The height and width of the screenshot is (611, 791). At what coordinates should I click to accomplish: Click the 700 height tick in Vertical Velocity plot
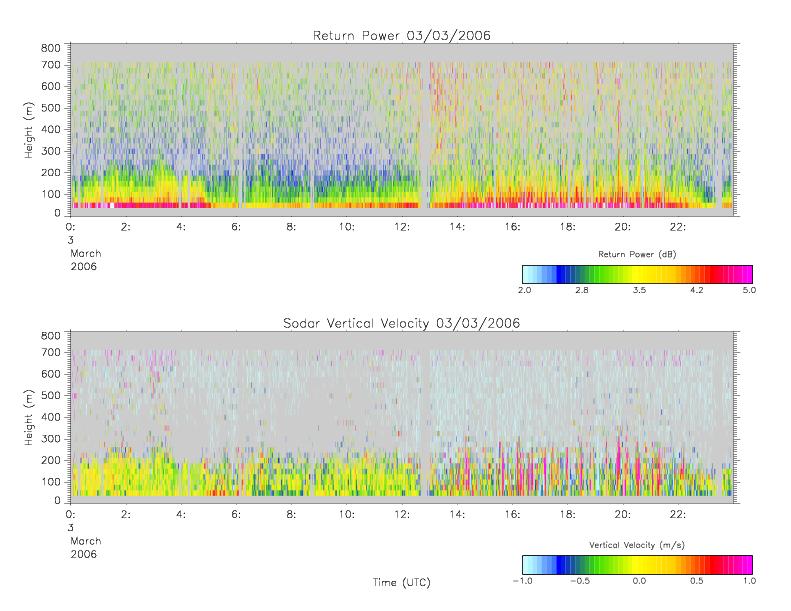point(50,352)
